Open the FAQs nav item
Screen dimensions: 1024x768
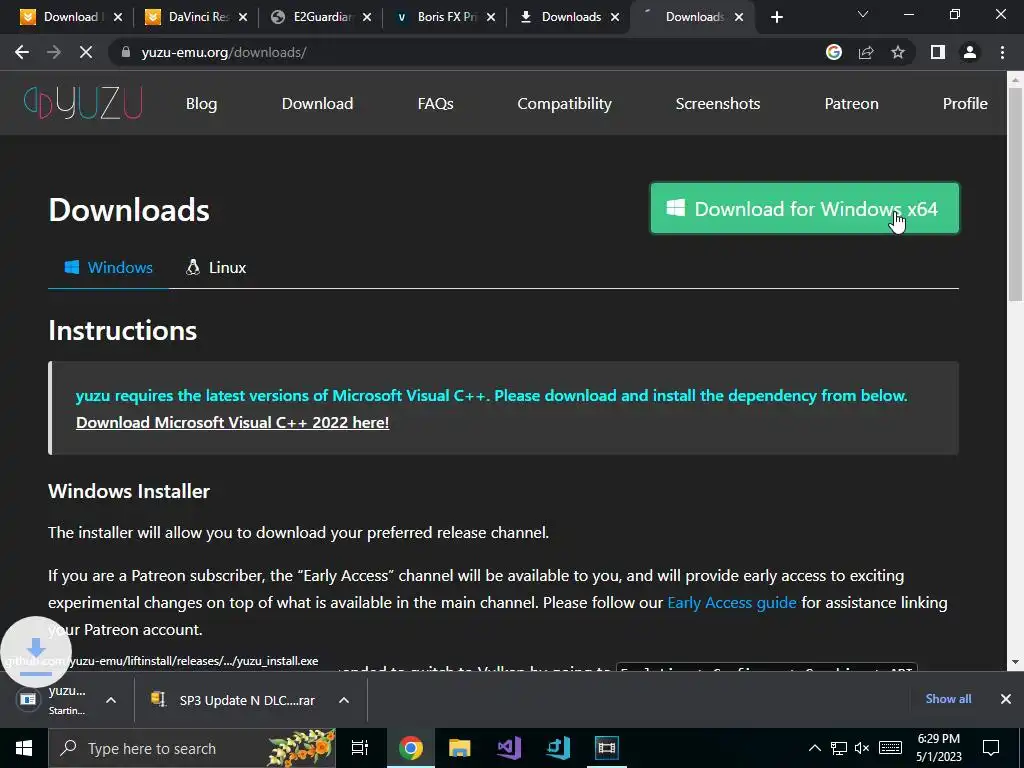(x=436, y=104)
